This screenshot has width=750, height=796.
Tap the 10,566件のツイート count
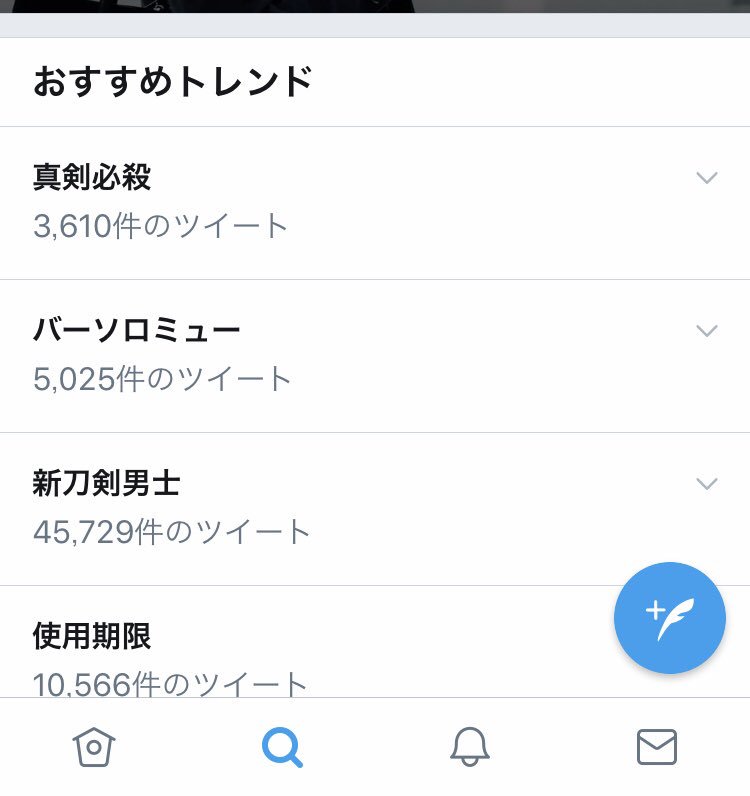pos(170,684)
